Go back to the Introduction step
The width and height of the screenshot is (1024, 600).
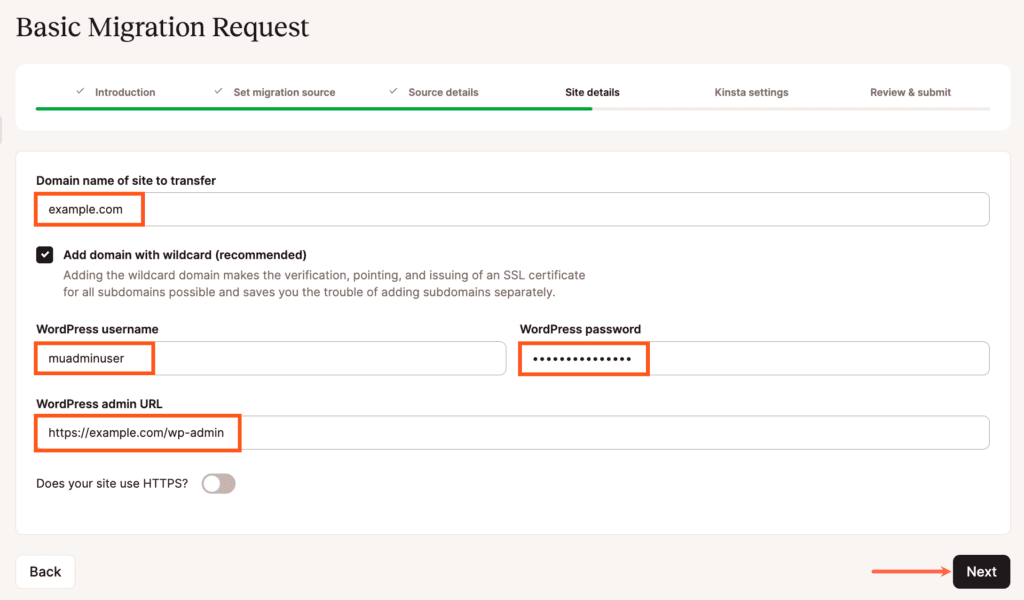125,92
